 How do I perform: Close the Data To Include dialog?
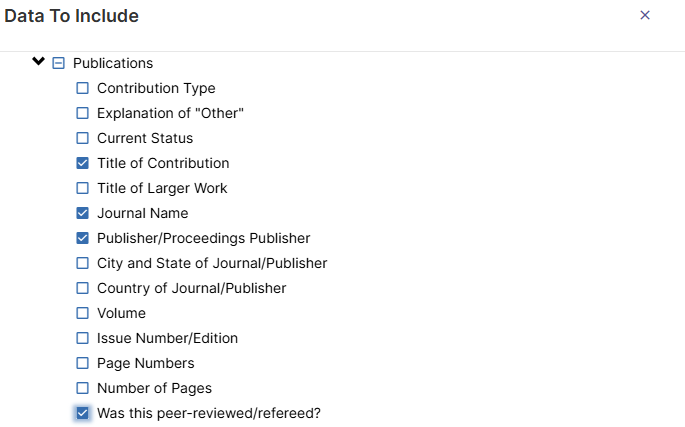pyautogui.click(x=645, y=15)
